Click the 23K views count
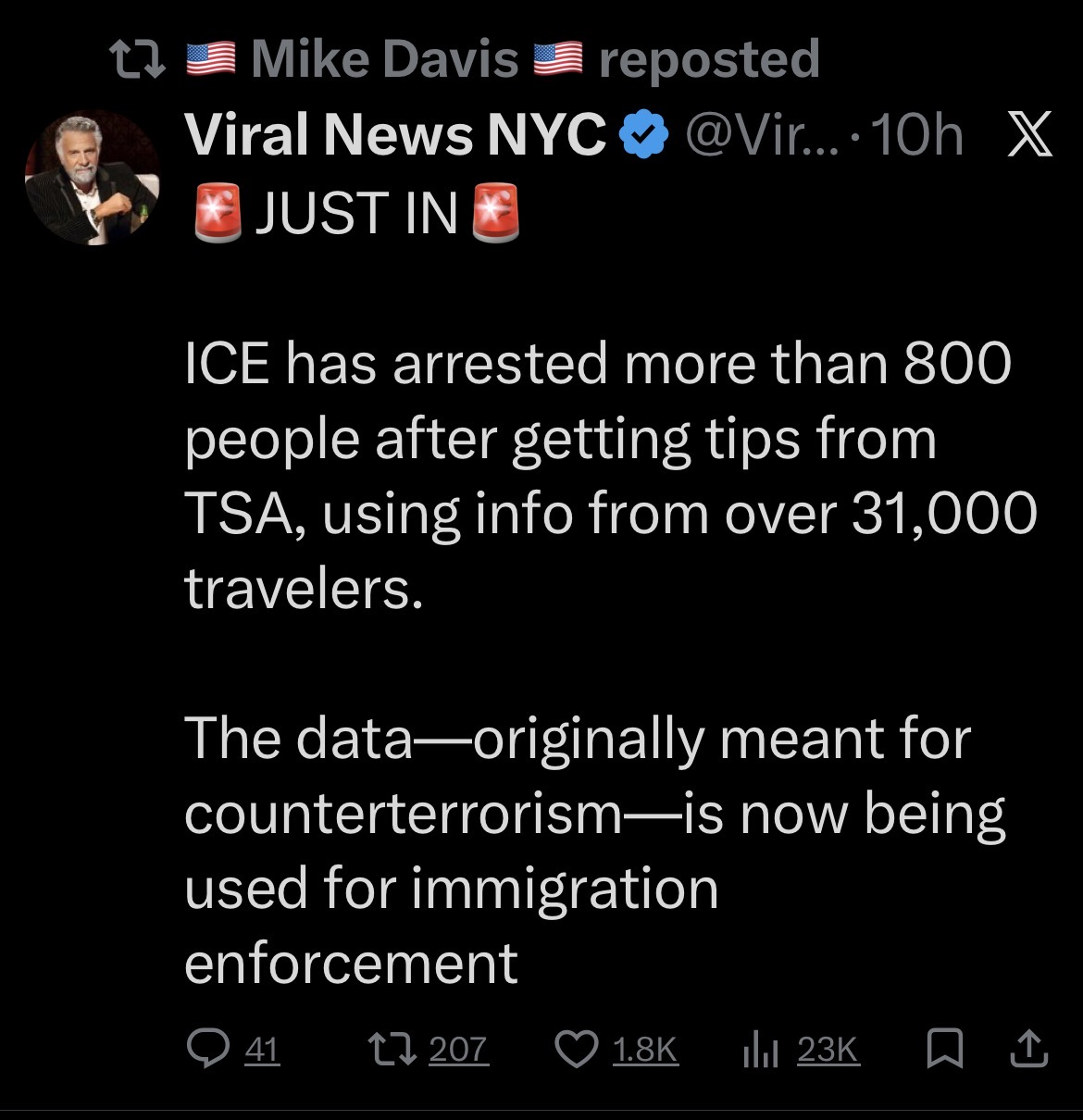1083x1120 pixels. click(828, 1049)
